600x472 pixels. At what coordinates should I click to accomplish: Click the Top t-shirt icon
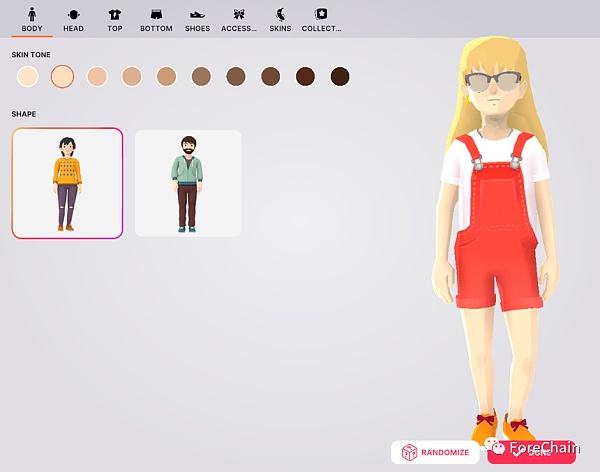pyautogui.click(x=115, y=14)
